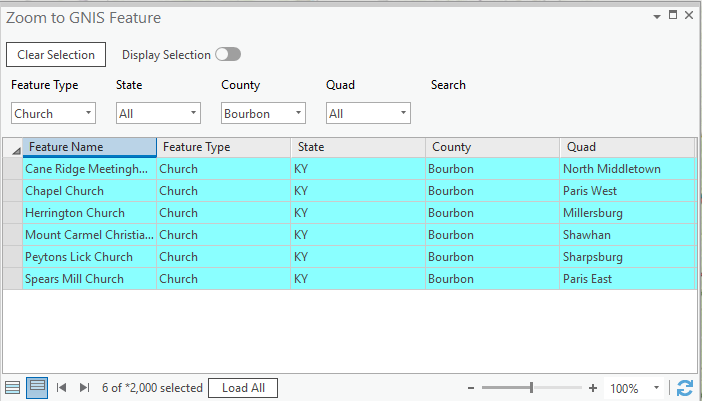The image size is (702, 401).
Task: Open the zoom percentage dropdown
Action: (656, 388)
